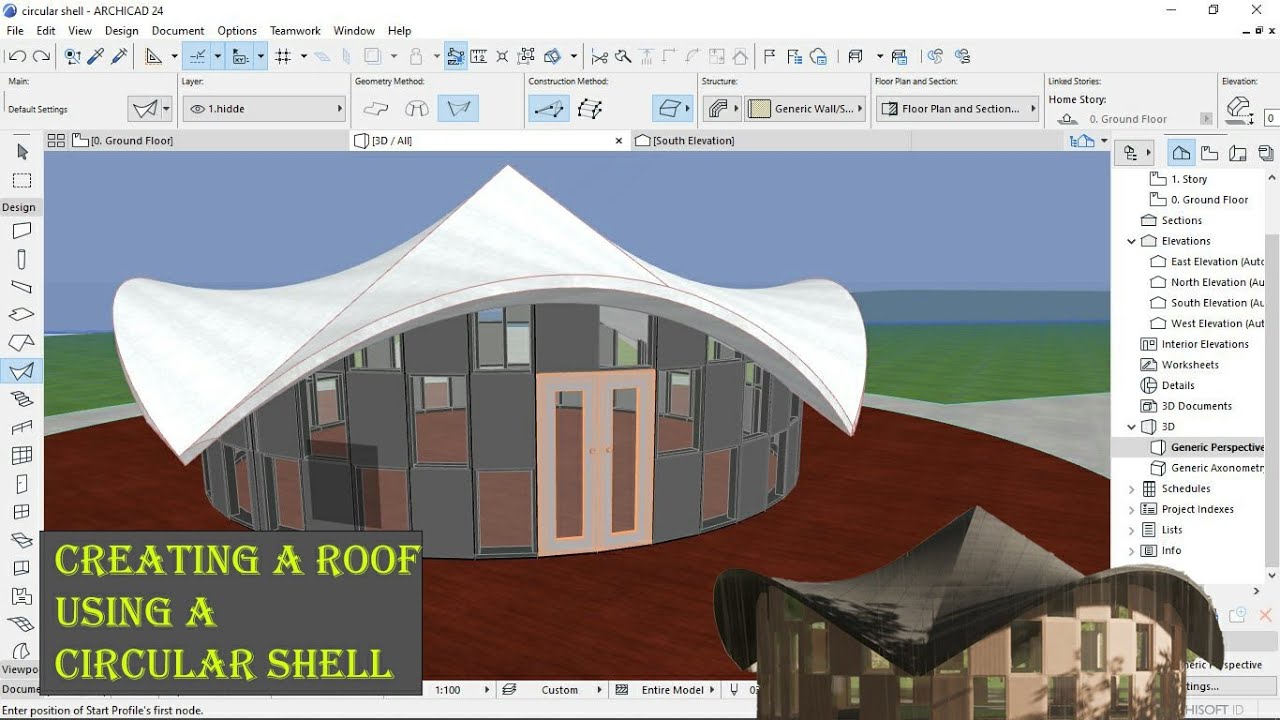Close the 3D / All tab
Viewport: 1280px width, 720px height.
pos(619,141)
